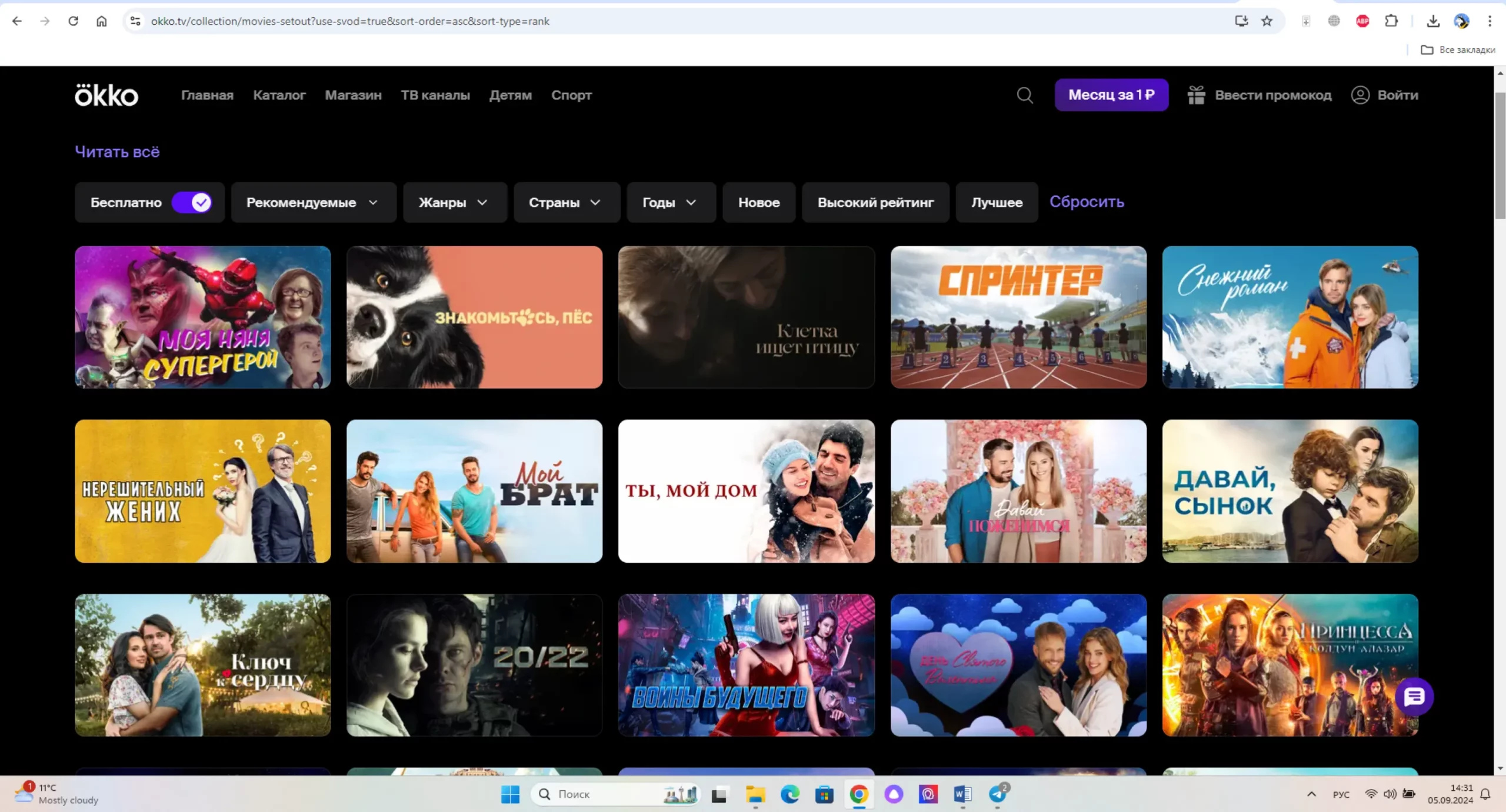Screen dimensions: 1506x812
Task: Bookmark this page with star icon
Action: click(1267, 21)
